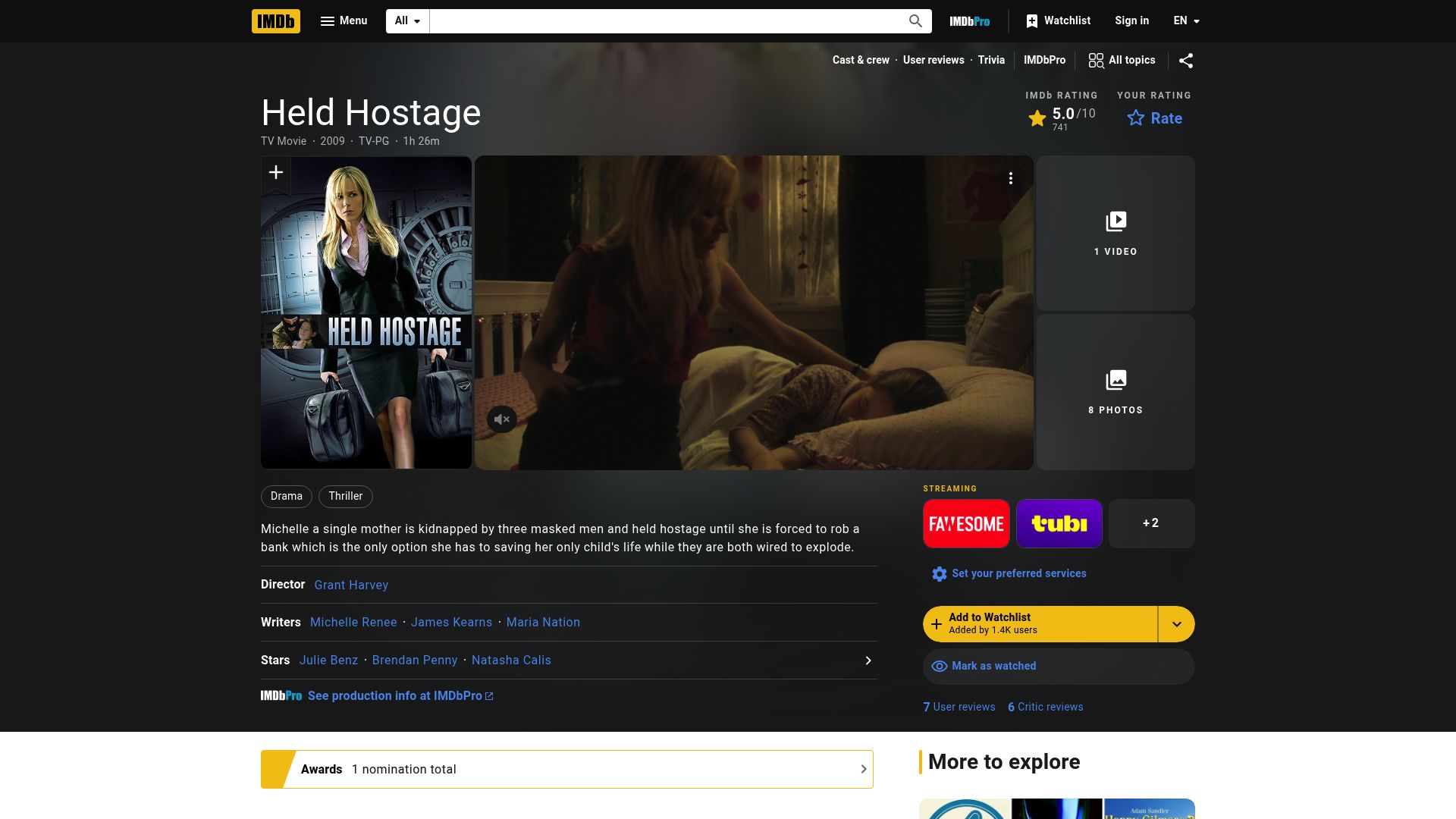Image resolution: width=1456 pixels, height=819 pixels.
Task: Open the Held Hostage poster image
Action: click(366, 312)
